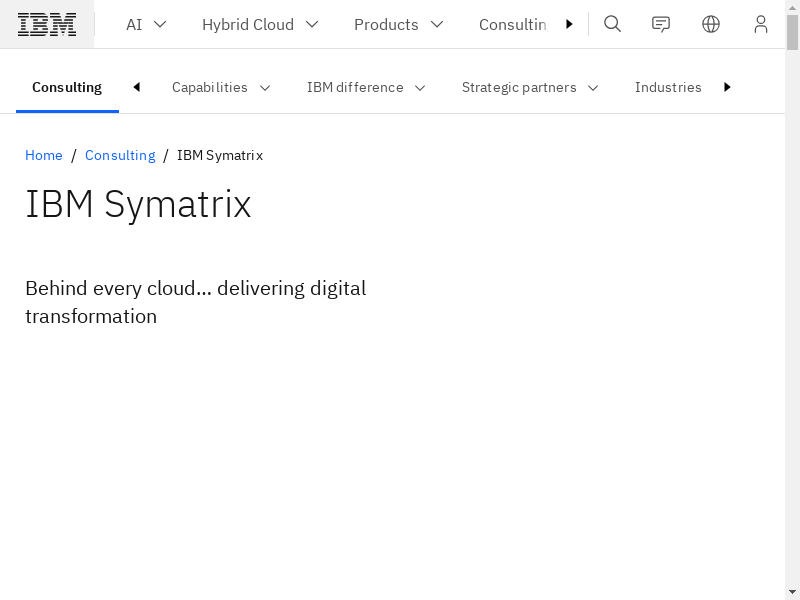Open the chat message icon

(661, 24)
